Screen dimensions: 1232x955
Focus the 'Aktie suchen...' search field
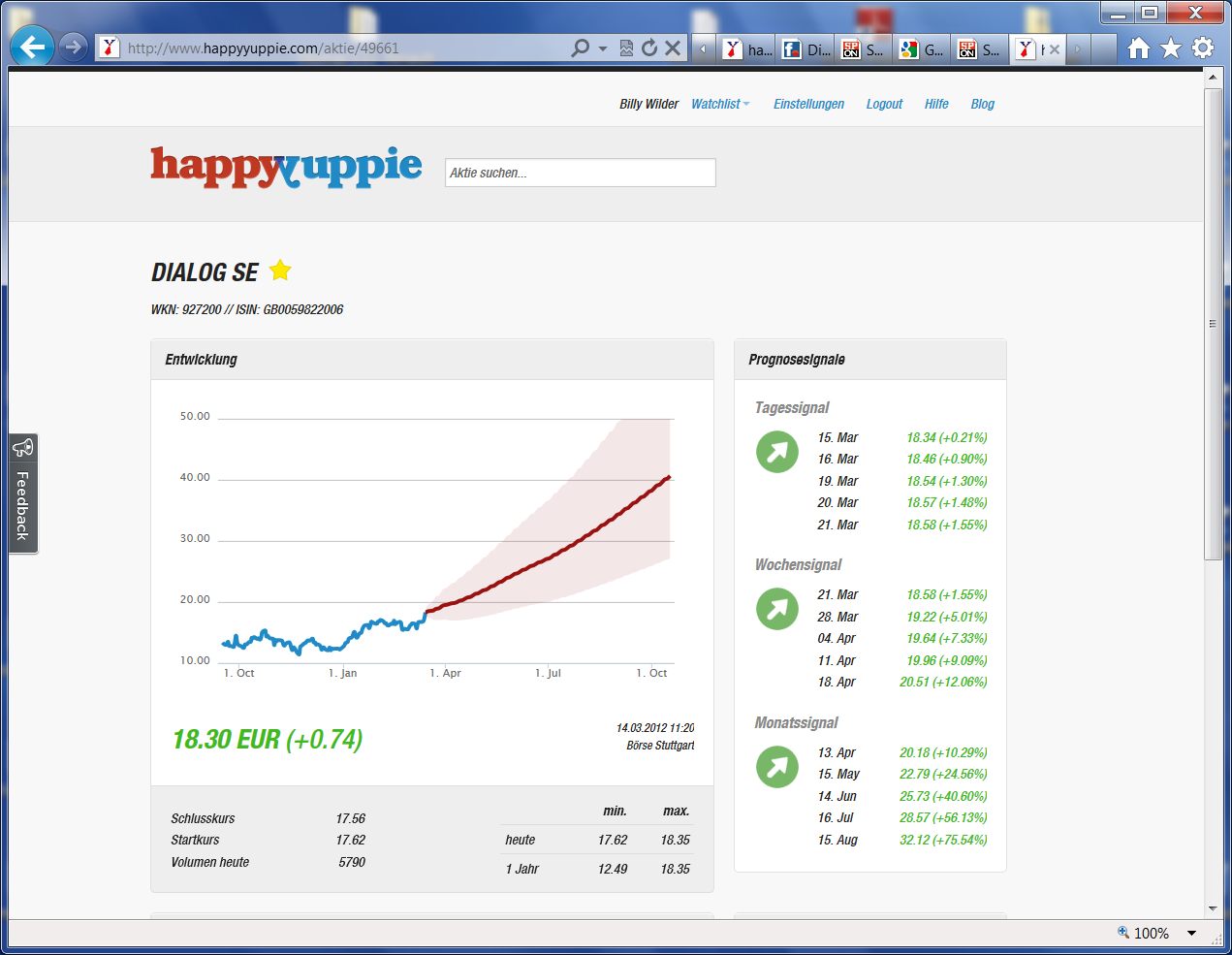click(x=580, y=173)
